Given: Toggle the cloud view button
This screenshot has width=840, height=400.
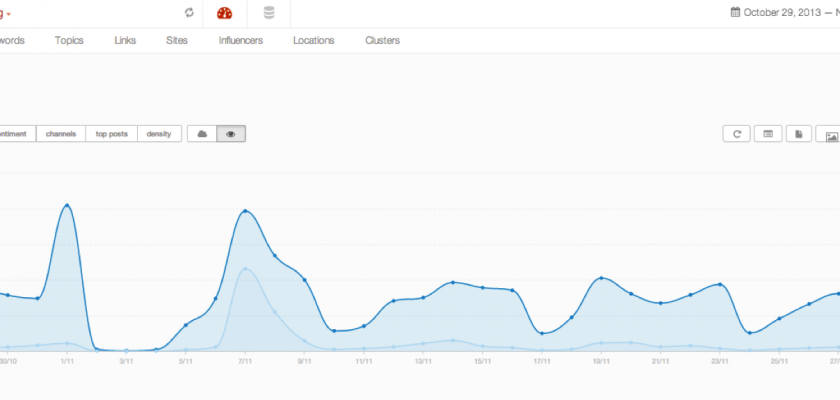Looking at the screenshot, I should (202, 134).
